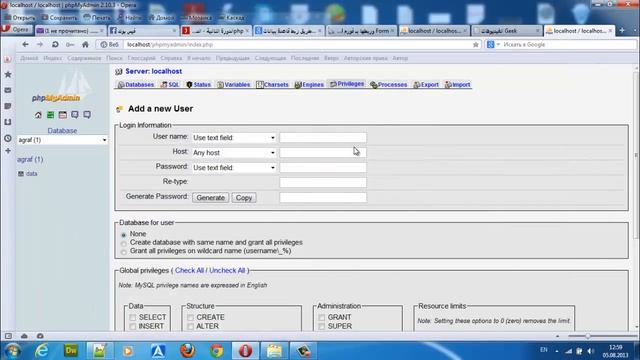Click the User name text input field
Viewport: 640px width, 360px height.
[x=323, y=138]
